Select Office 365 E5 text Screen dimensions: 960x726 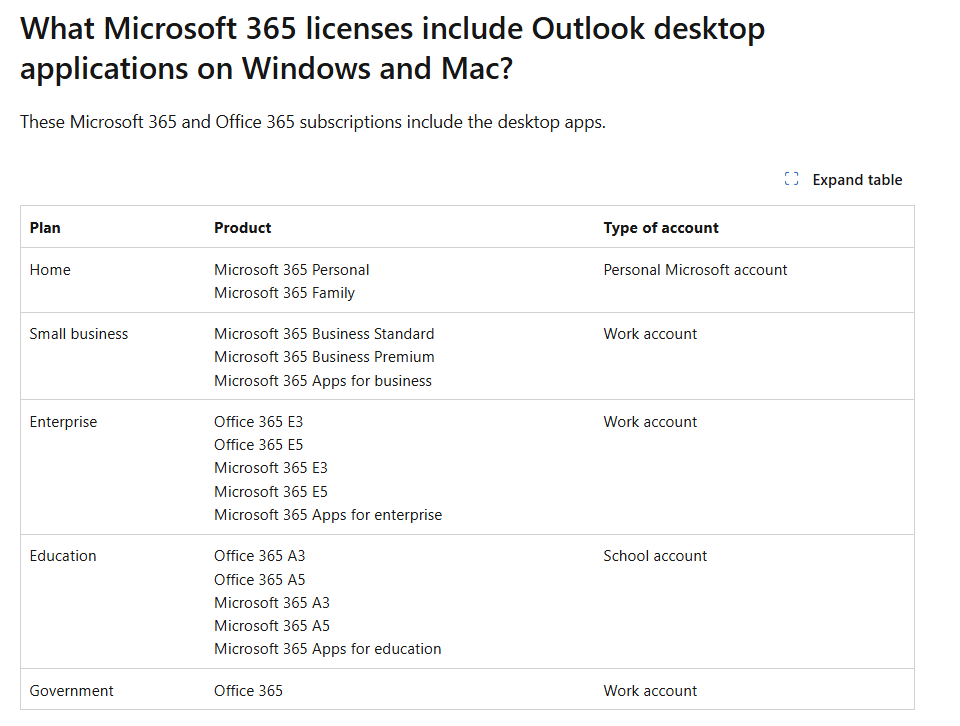click(258, 445)
